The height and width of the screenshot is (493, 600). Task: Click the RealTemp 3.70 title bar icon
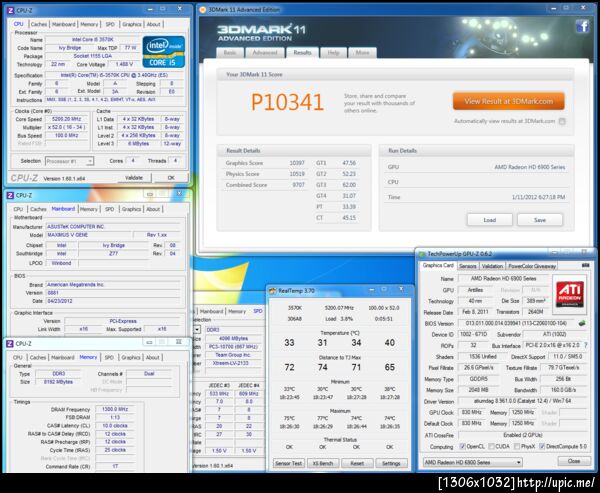pyautogui.click(x=272, y=291)
